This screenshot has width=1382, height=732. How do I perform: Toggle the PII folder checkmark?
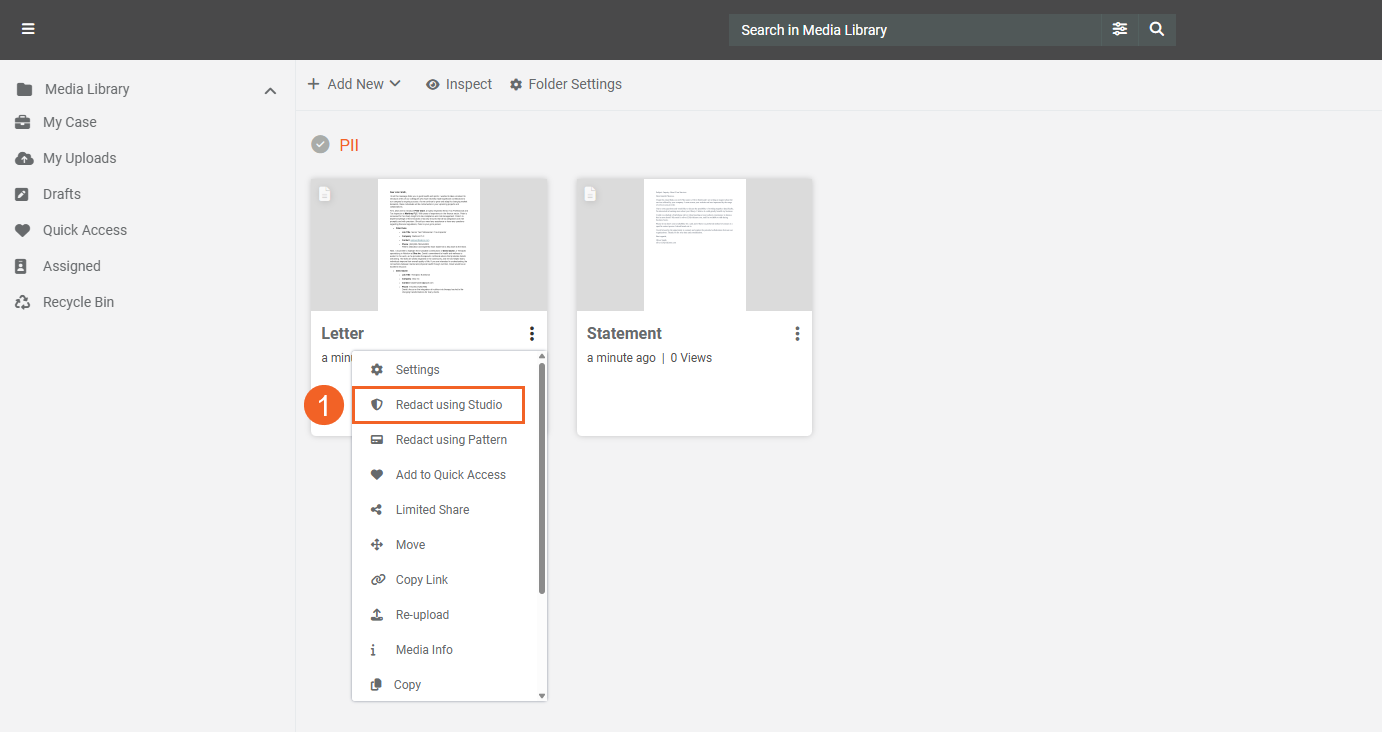[x=320, y=145]
